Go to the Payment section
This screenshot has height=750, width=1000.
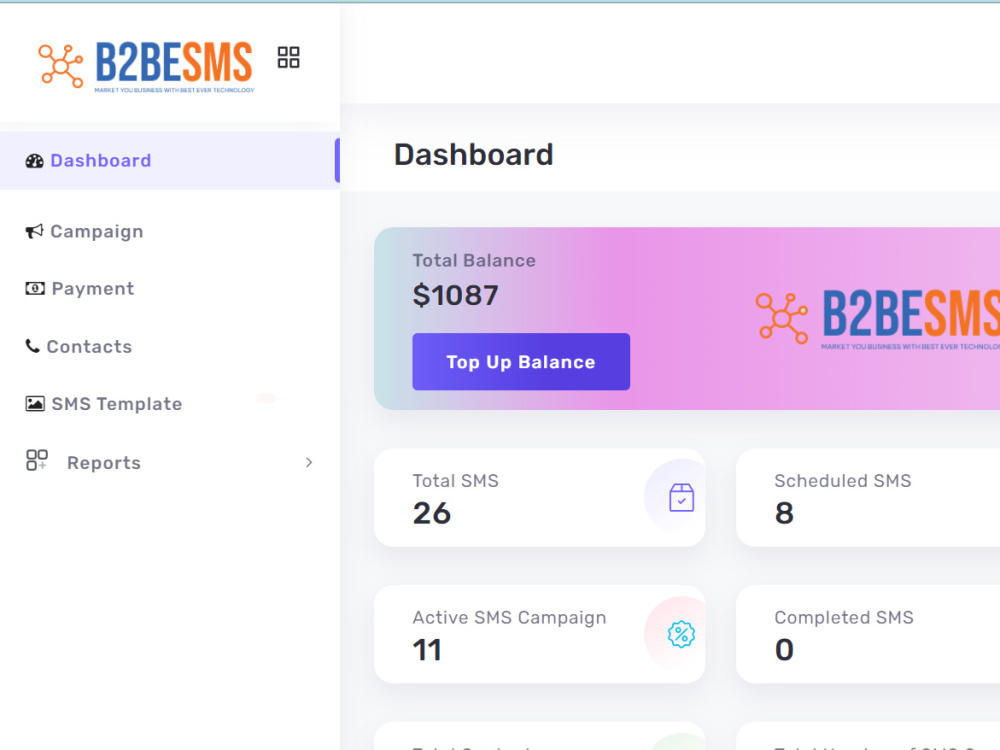point(170,288)
